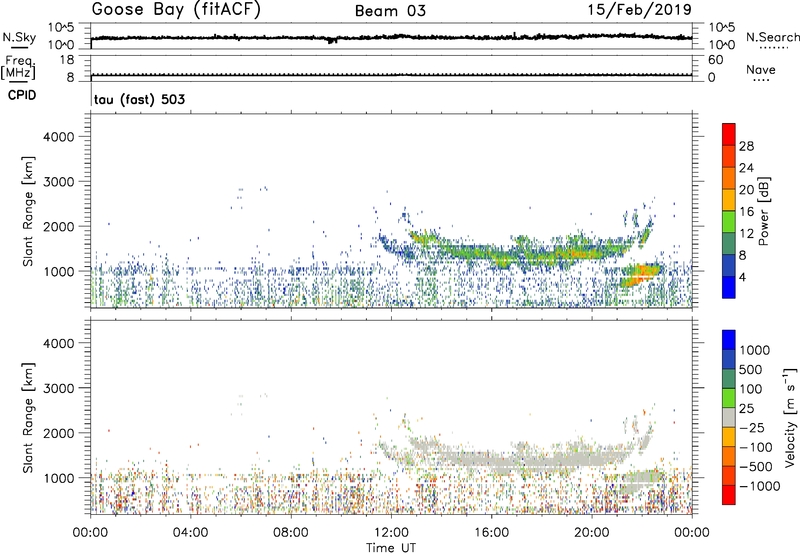Click the '28' tick on power colorbar
The height and width of the screenshot is (554, 800).
(746, 146)
